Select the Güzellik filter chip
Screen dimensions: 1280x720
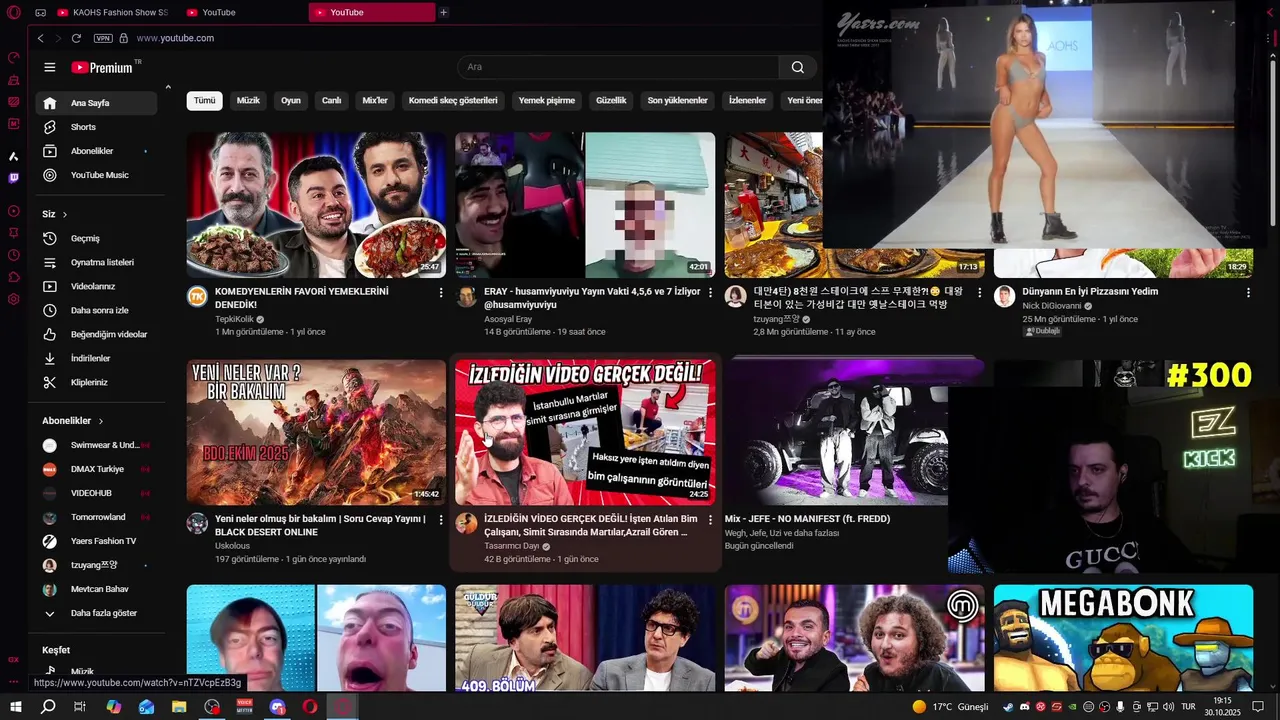tap(611, 100)
